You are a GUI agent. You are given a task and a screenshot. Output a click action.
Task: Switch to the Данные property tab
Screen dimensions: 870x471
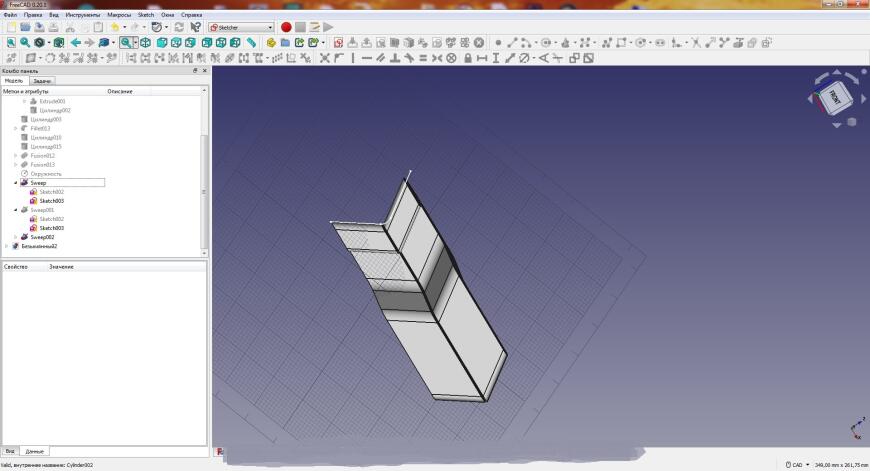pyautogui.click(x=34, y=452)
